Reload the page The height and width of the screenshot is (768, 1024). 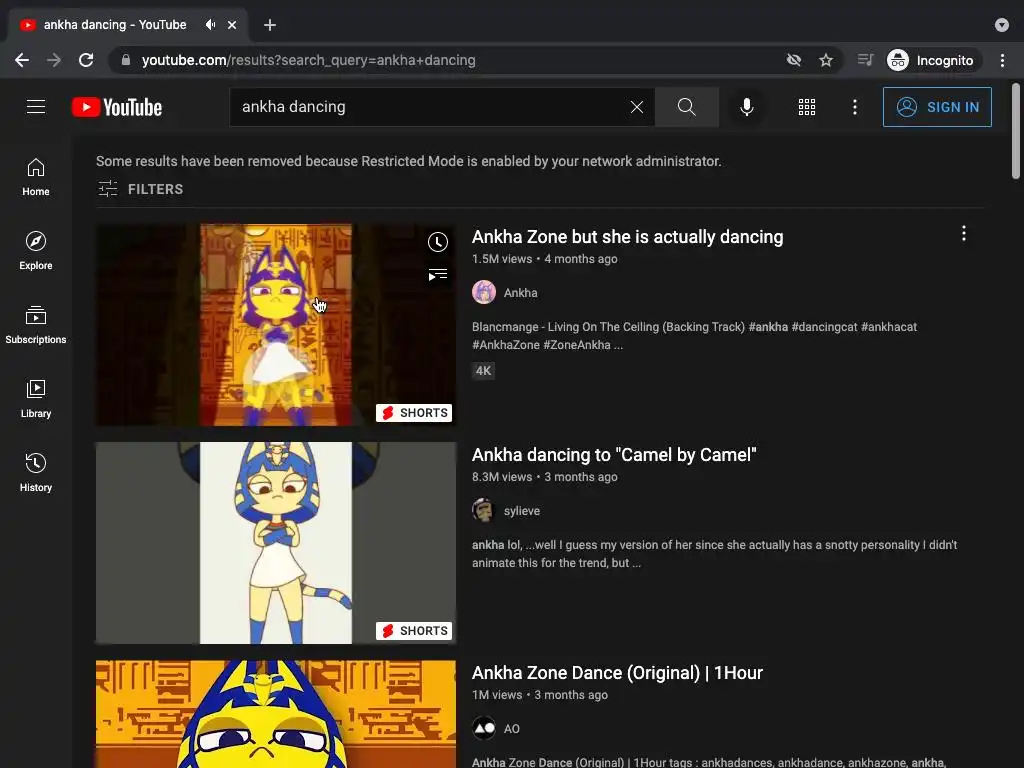86,61
